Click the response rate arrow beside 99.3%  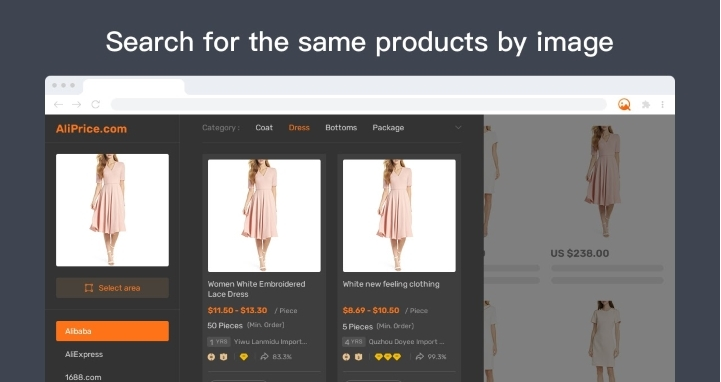click(x=420, y=356)
